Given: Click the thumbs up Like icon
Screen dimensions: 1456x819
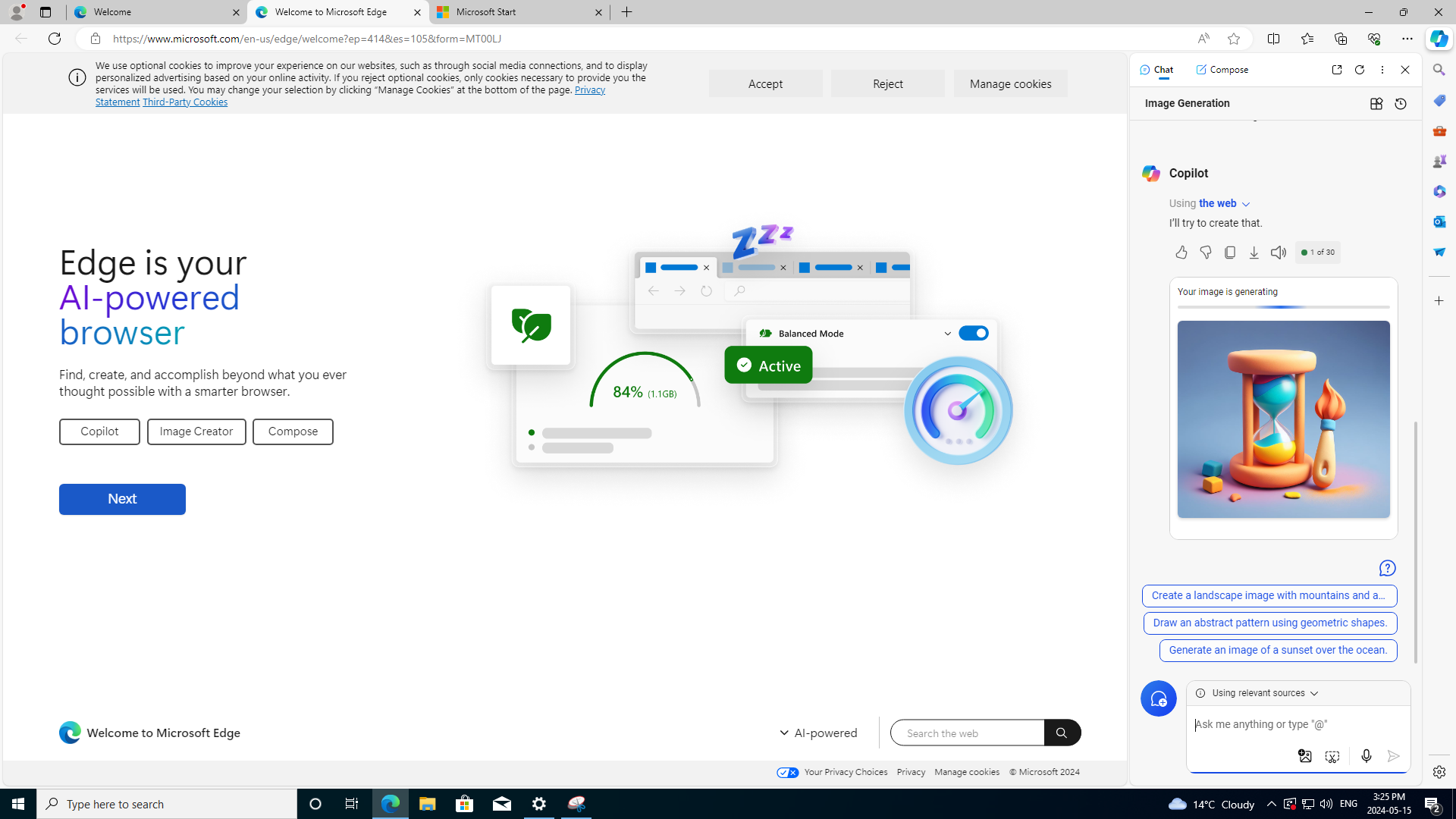Looking at the screenshot, I should pyautogui.click(x=1181, y=253).
